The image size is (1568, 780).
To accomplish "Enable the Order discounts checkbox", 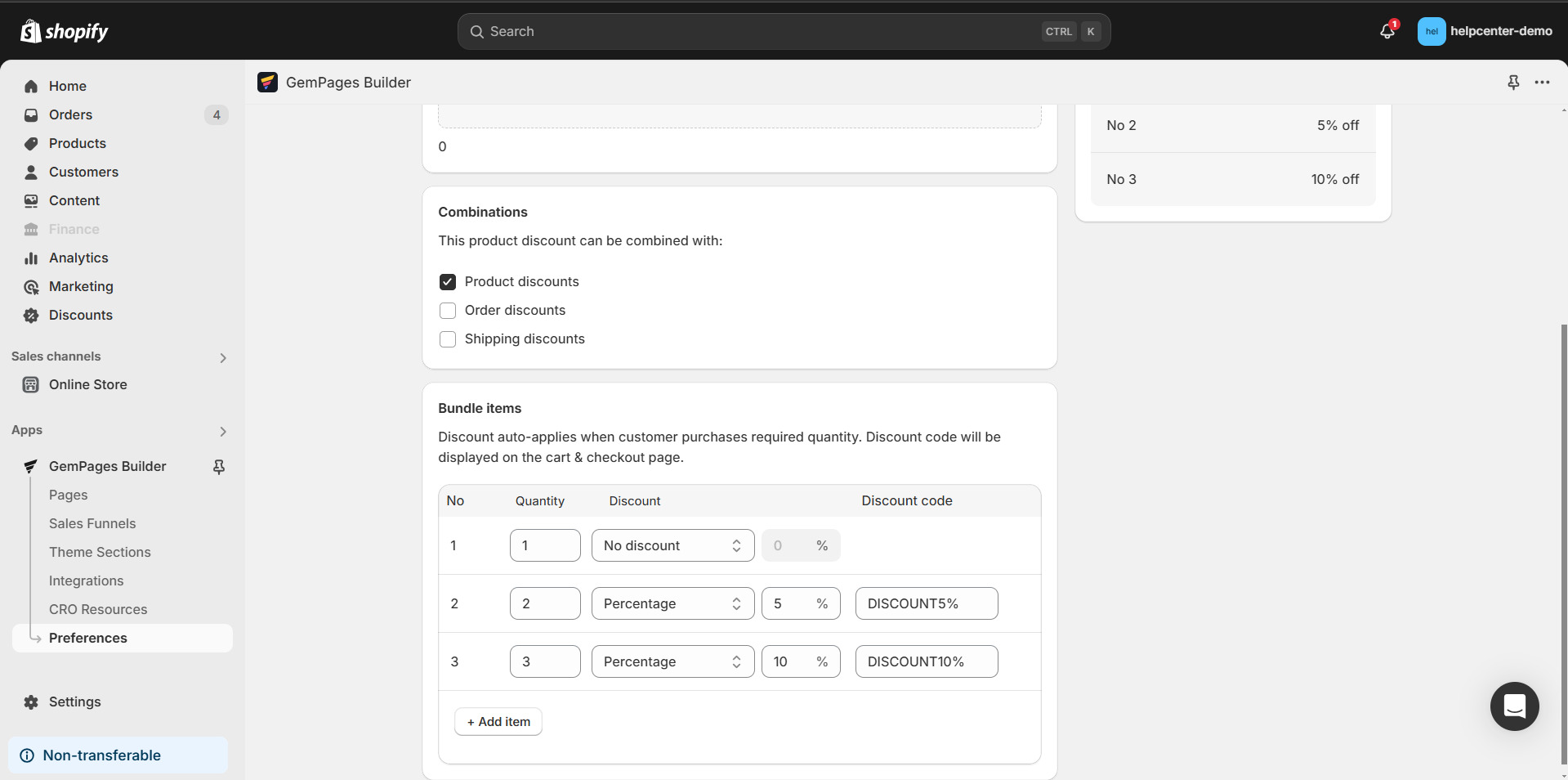I will coord(448,311).
